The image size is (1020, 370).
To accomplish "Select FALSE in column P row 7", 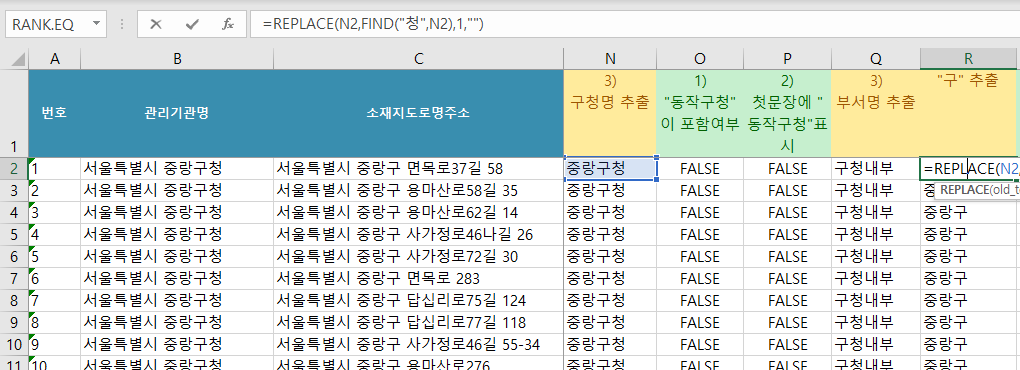I will (x=787, y=279).
